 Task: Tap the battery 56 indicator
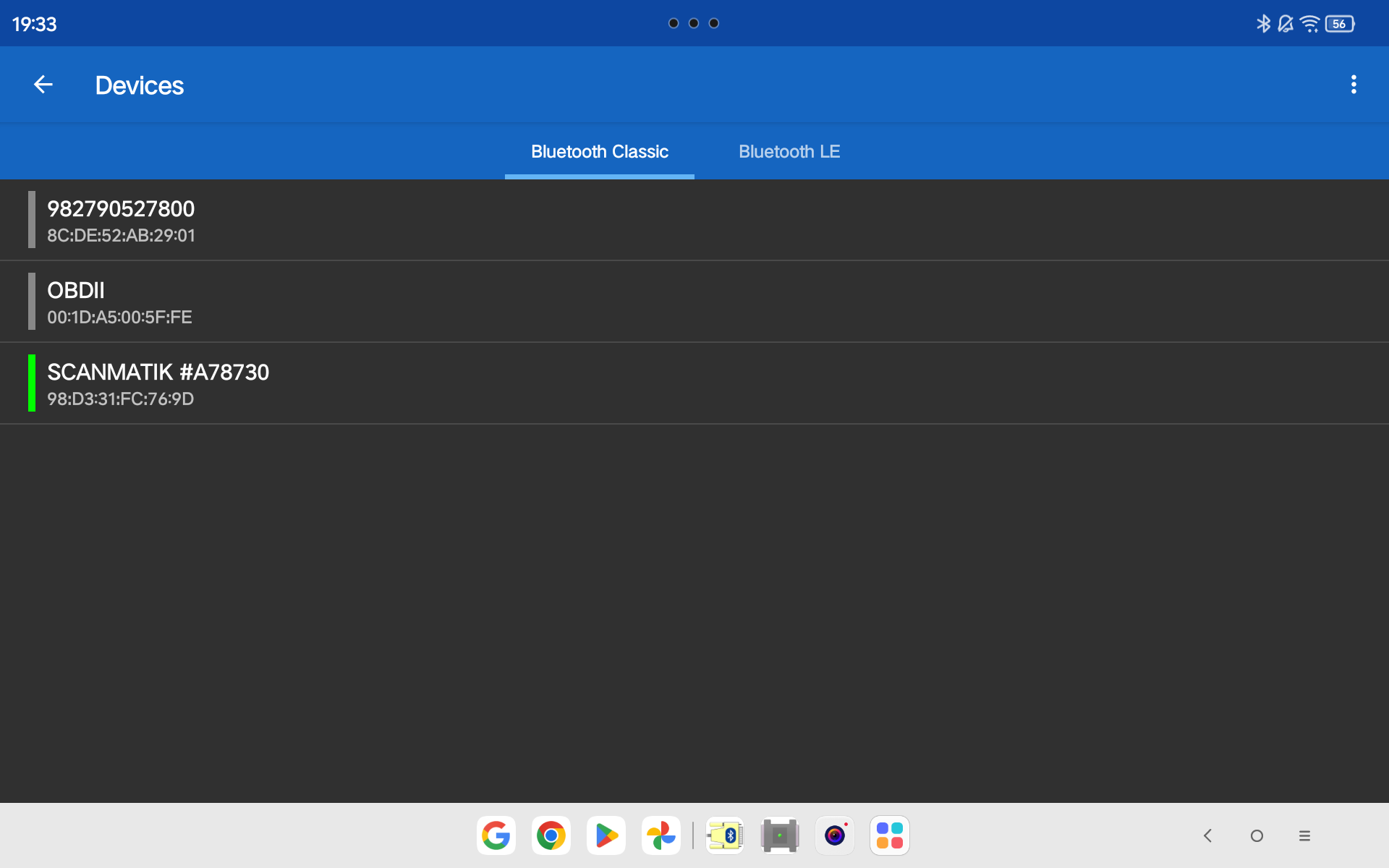1340,24
